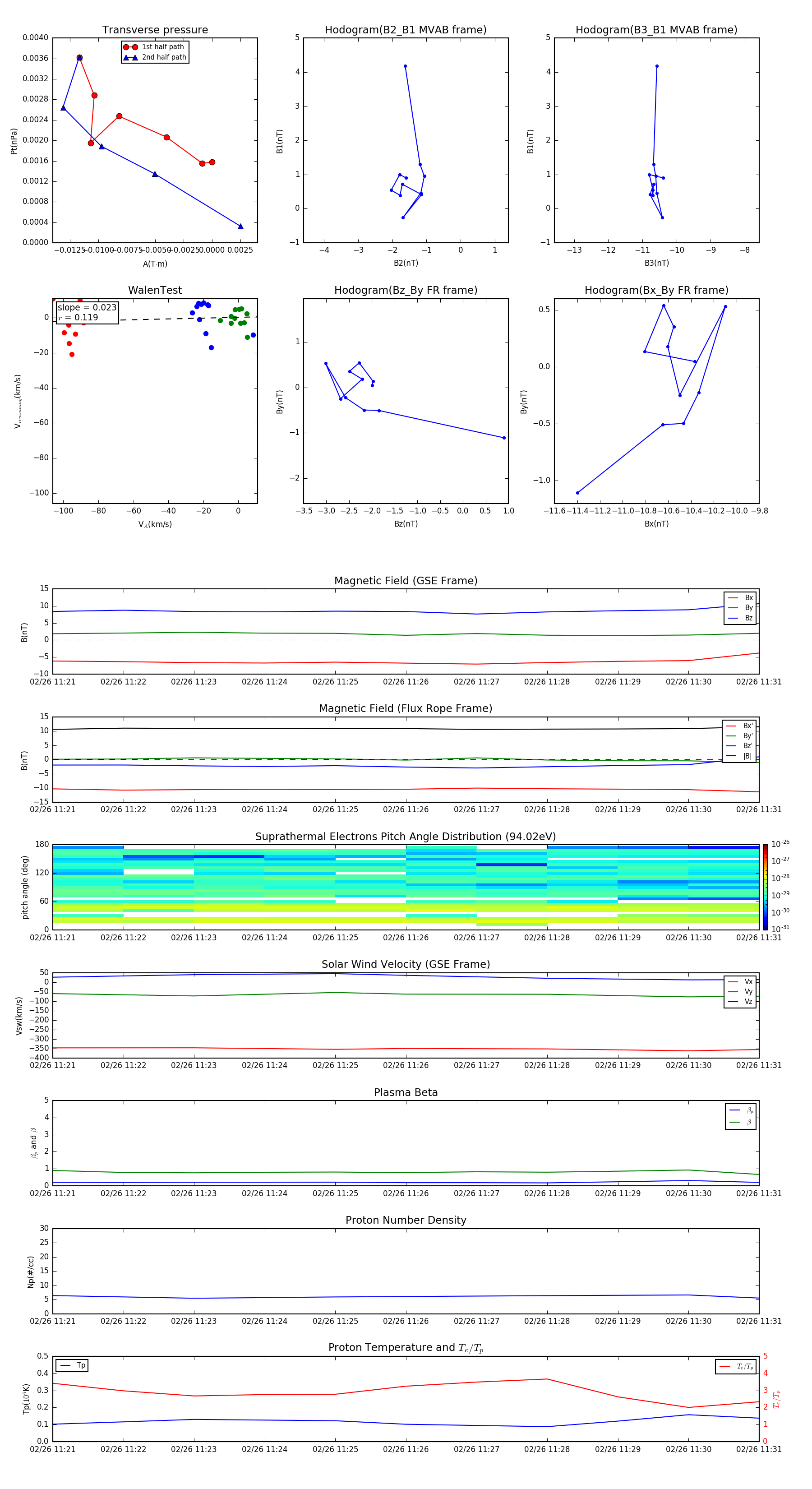Click the 'Hodogram(B3_B1 MVAB frame)' title
This screenshot has height=1489, width=812.
(x=656, y=30)
